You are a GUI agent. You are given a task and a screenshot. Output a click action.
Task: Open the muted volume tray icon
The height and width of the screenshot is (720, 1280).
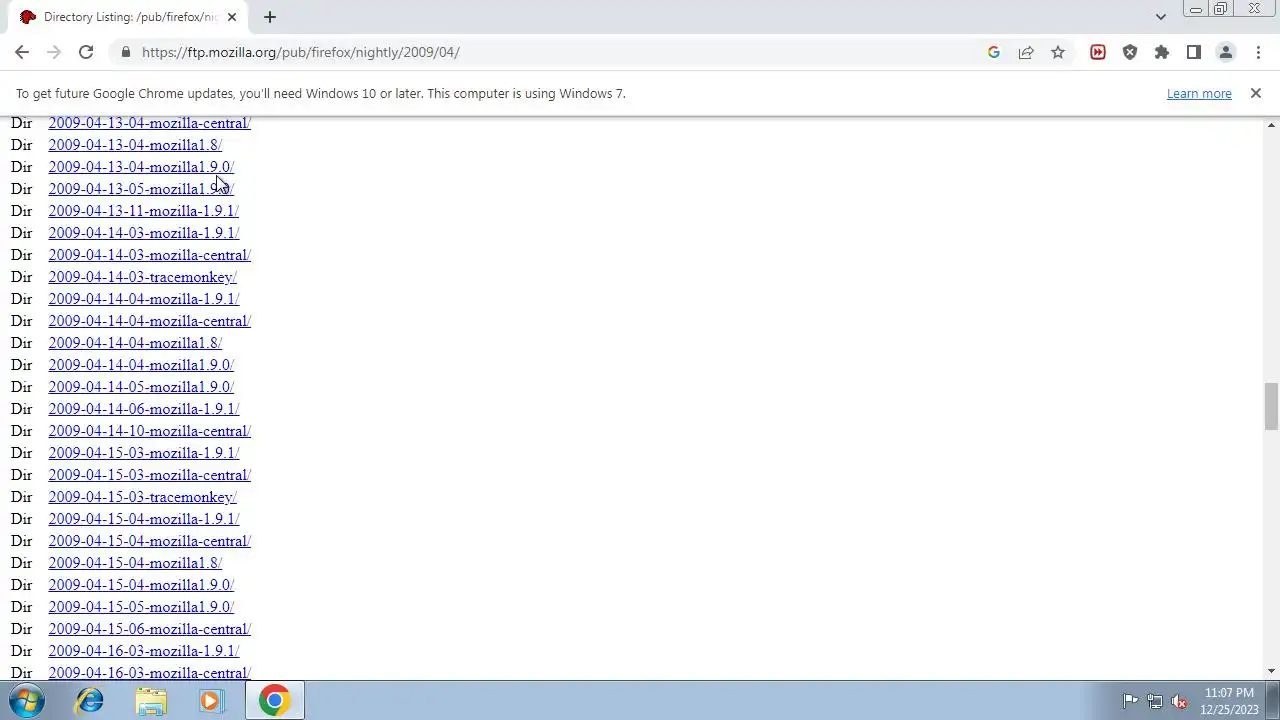[x=1180, y=701]
